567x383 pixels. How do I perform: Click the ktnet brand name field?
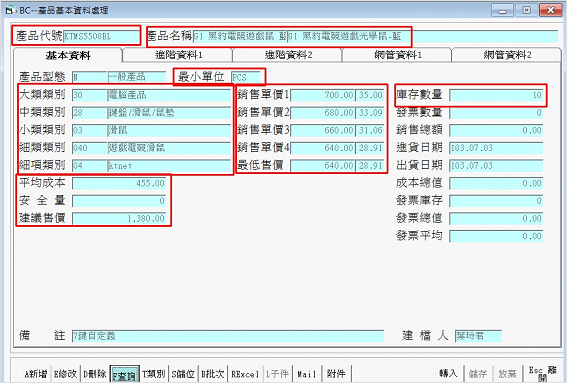pos(169,166)
